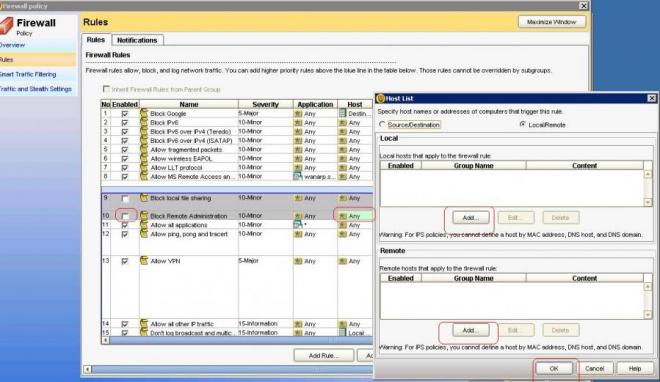The image size is (660, 382).
Task: Open Traffic and Stealth Settings section
Action: click(36, 89)
